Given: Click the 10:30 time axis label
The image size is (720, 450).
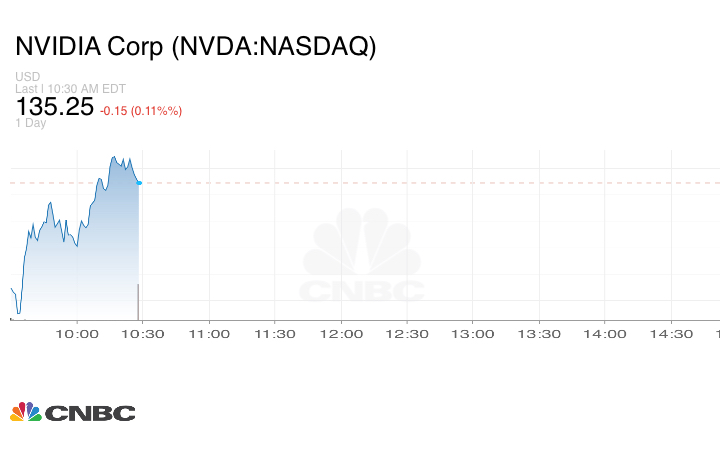Looking at the screenshot, I should (142, 334).
